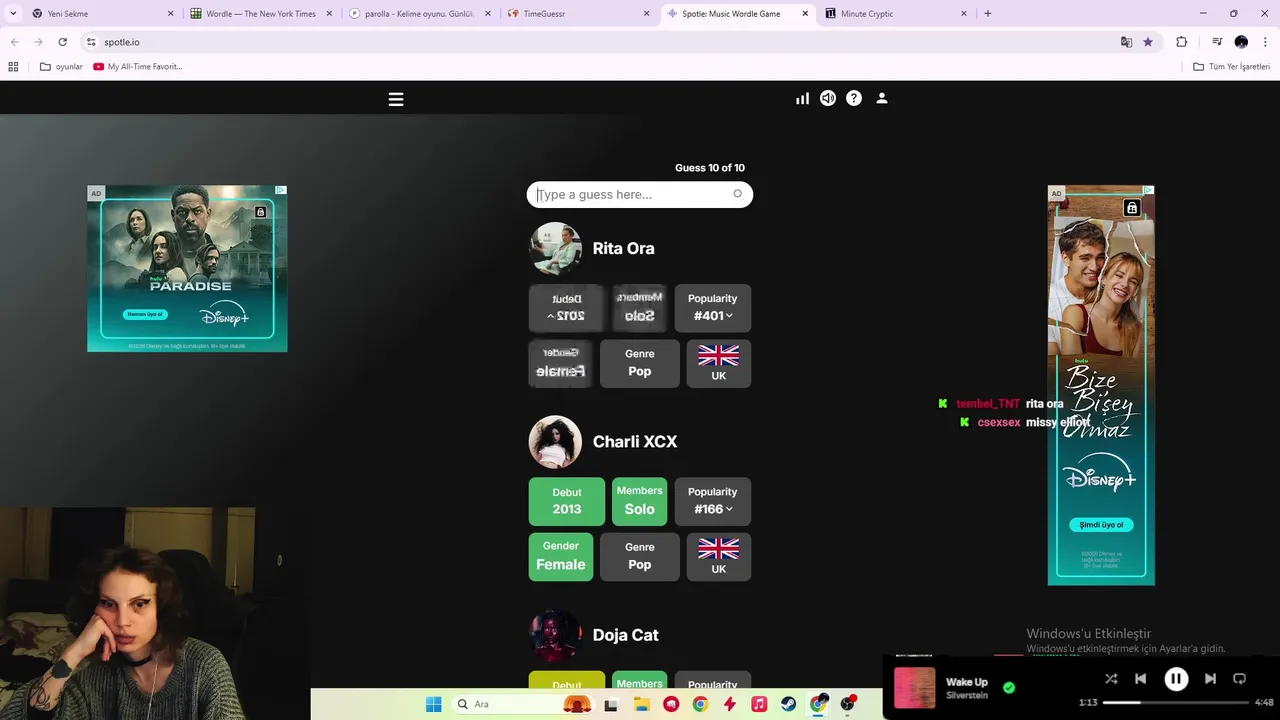The image size is (1280, 720).
Task: Open the apps grid in bookmarks bar
Action: [13, 67]
